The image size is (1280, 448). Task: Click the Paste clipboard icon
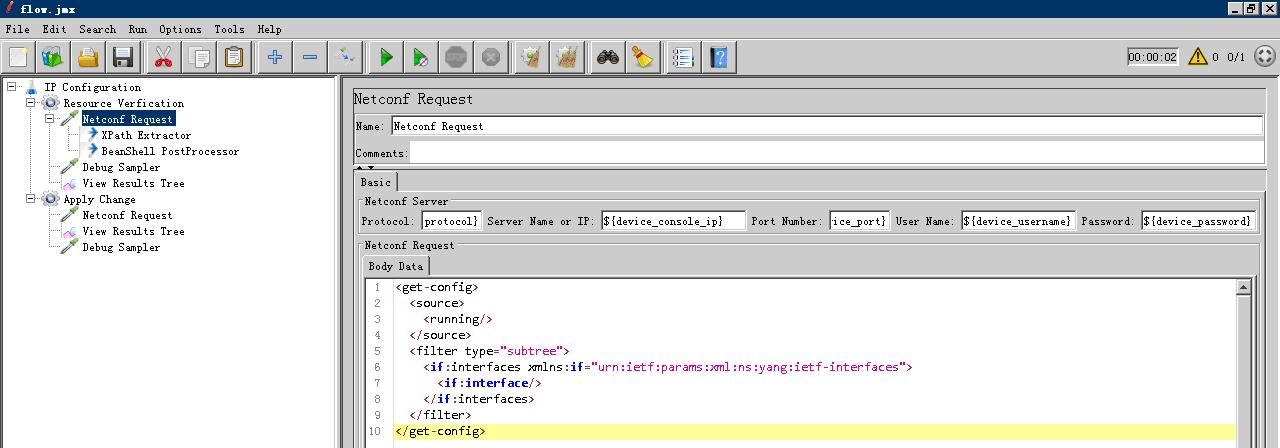(233, 57)
